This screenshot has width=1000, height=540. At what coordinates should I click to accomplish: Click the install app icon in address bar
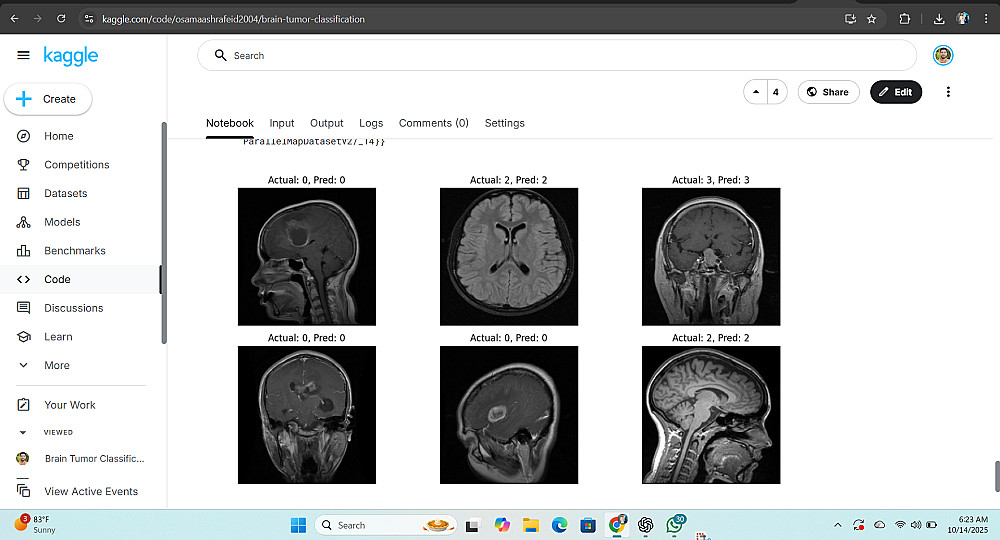[x=850, y=19]
